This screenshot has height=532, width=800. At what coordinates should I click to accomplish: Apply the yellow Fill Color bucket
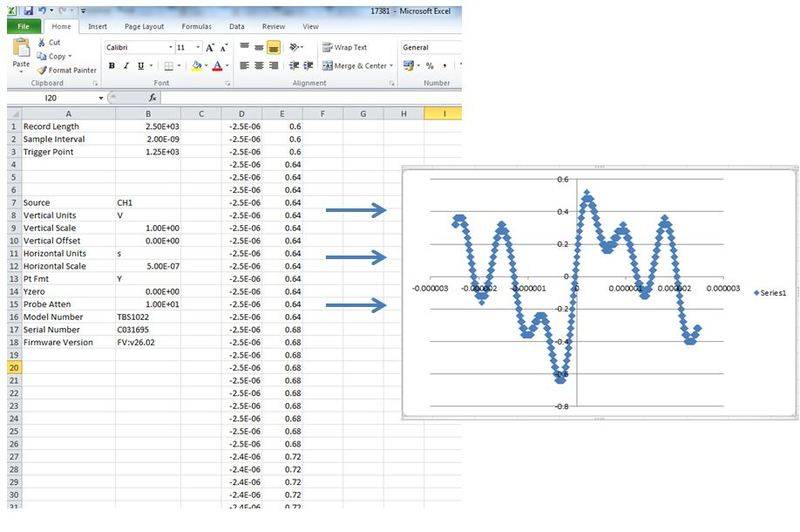(x=196, y=66)
